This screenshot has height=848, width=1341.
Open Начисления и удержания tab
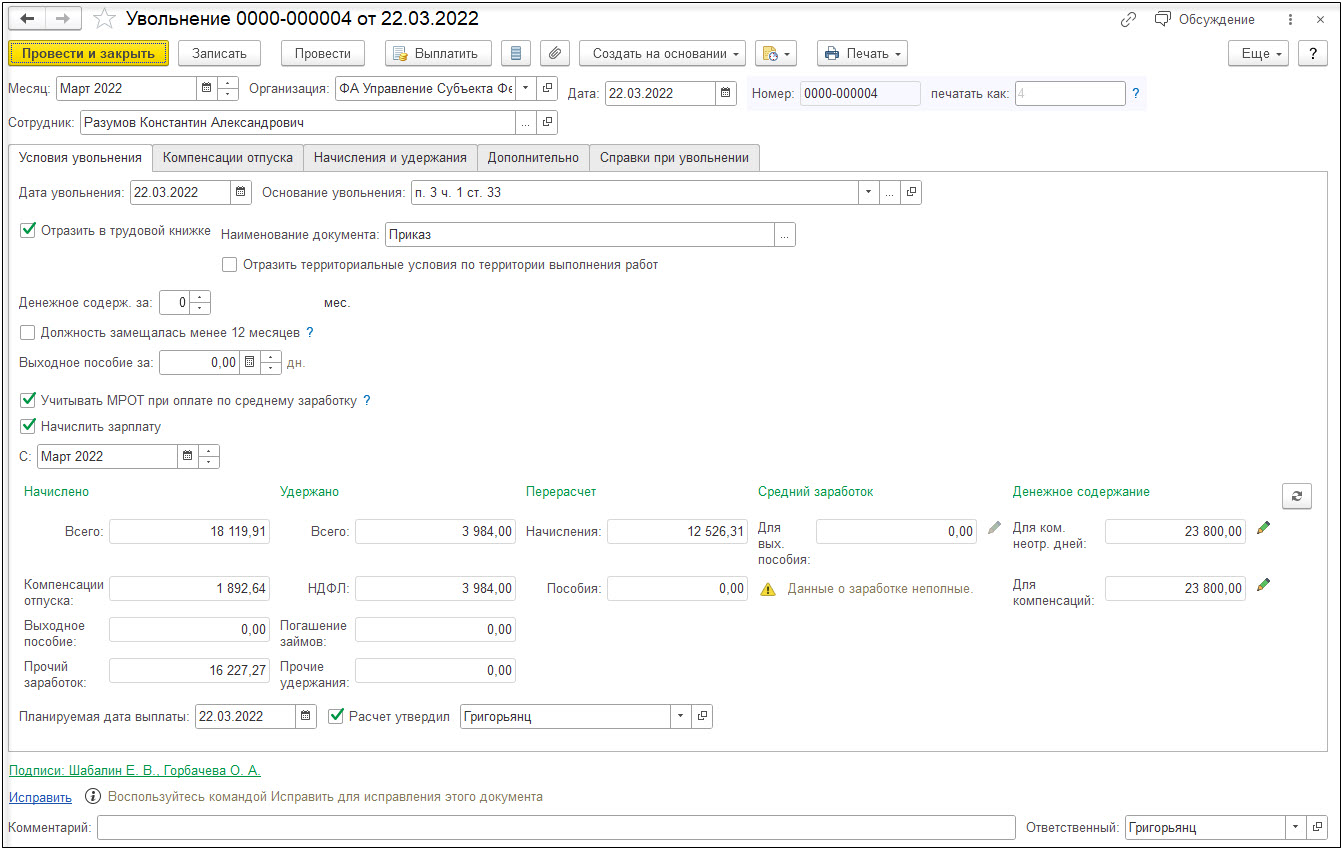pyautogui.click(x=390, y=157)
